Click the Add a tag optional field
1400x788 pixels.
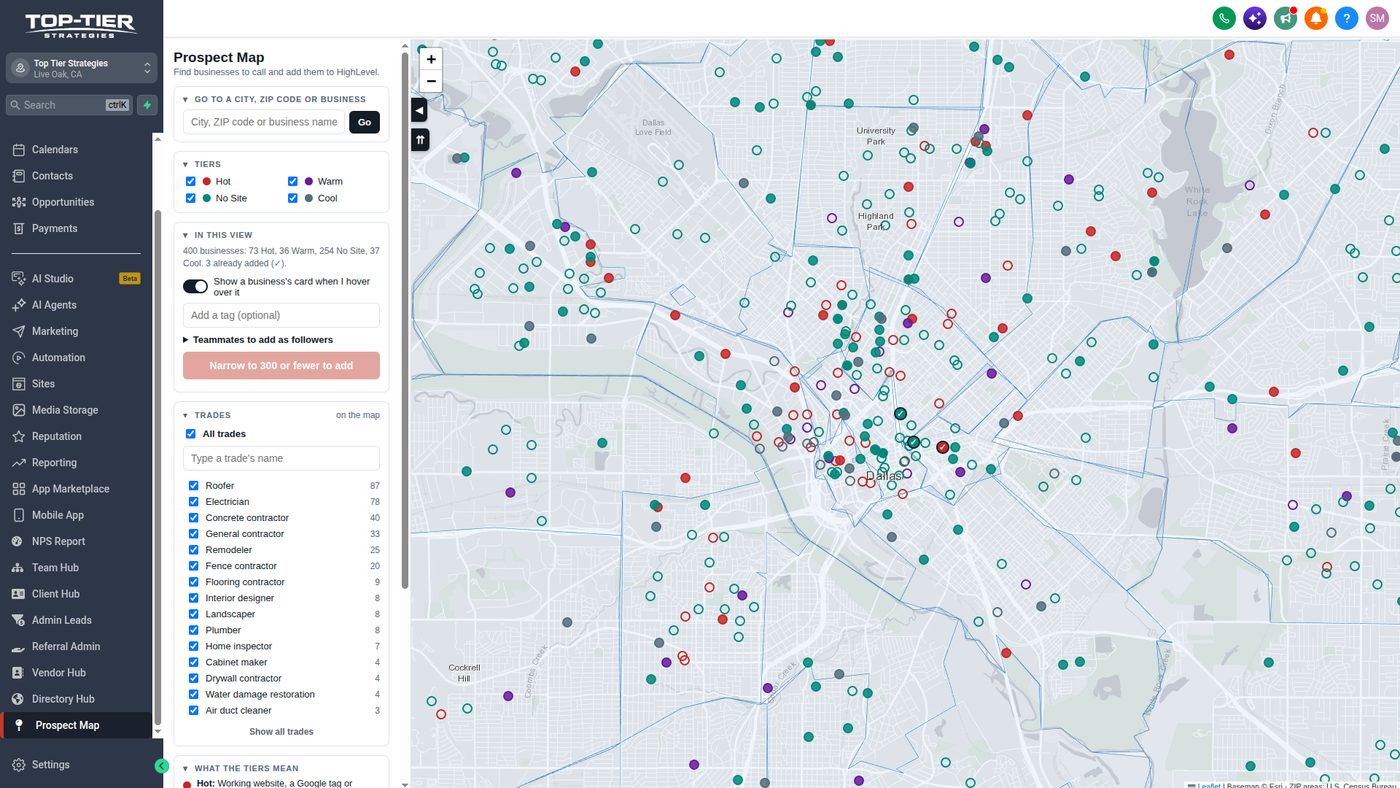[281, 316]
